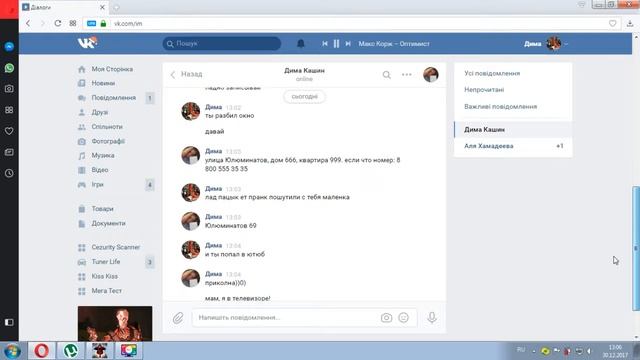Go back in browser toolbar
Screen dimensions: 640x360
pyautogui.click(x=28, y=23)
